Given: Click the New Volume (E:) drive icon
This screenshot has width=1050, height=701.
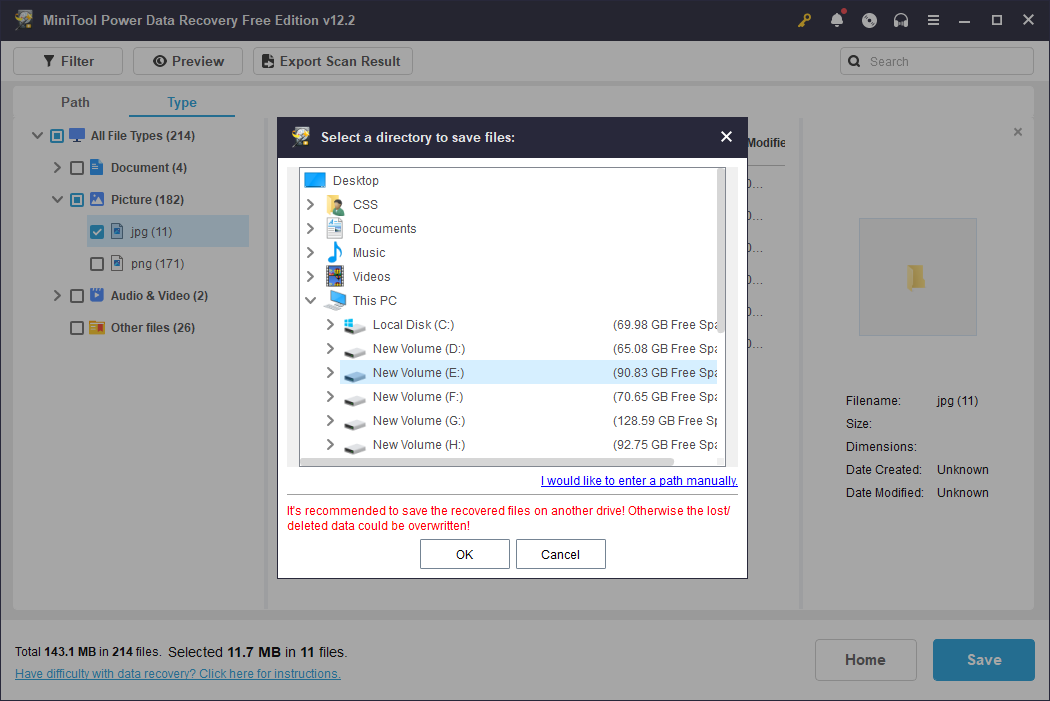Looking at the screenshot, I should 354,374.
